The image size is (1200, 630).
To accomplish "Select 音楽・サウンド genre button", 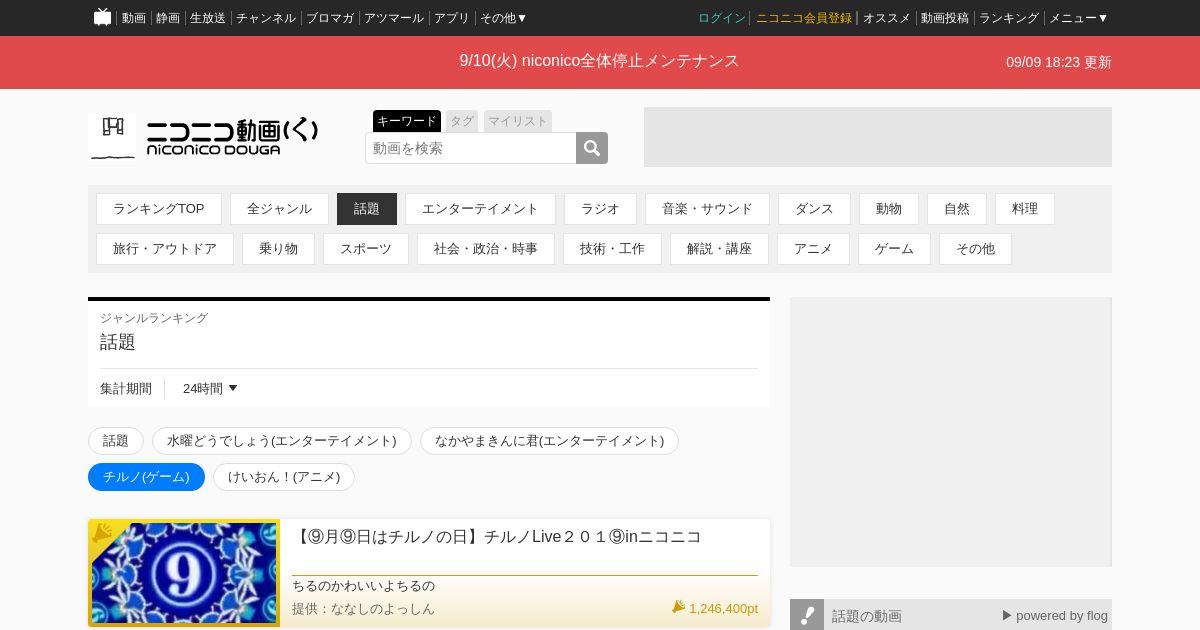I will (x=707, y=209).
